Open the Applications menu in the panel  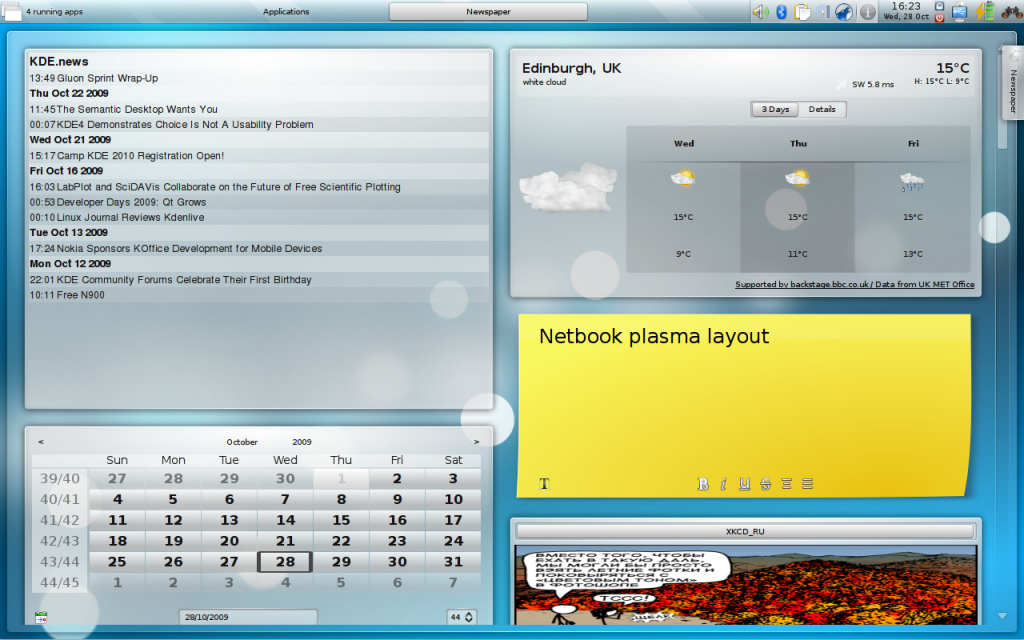[285, 11]
